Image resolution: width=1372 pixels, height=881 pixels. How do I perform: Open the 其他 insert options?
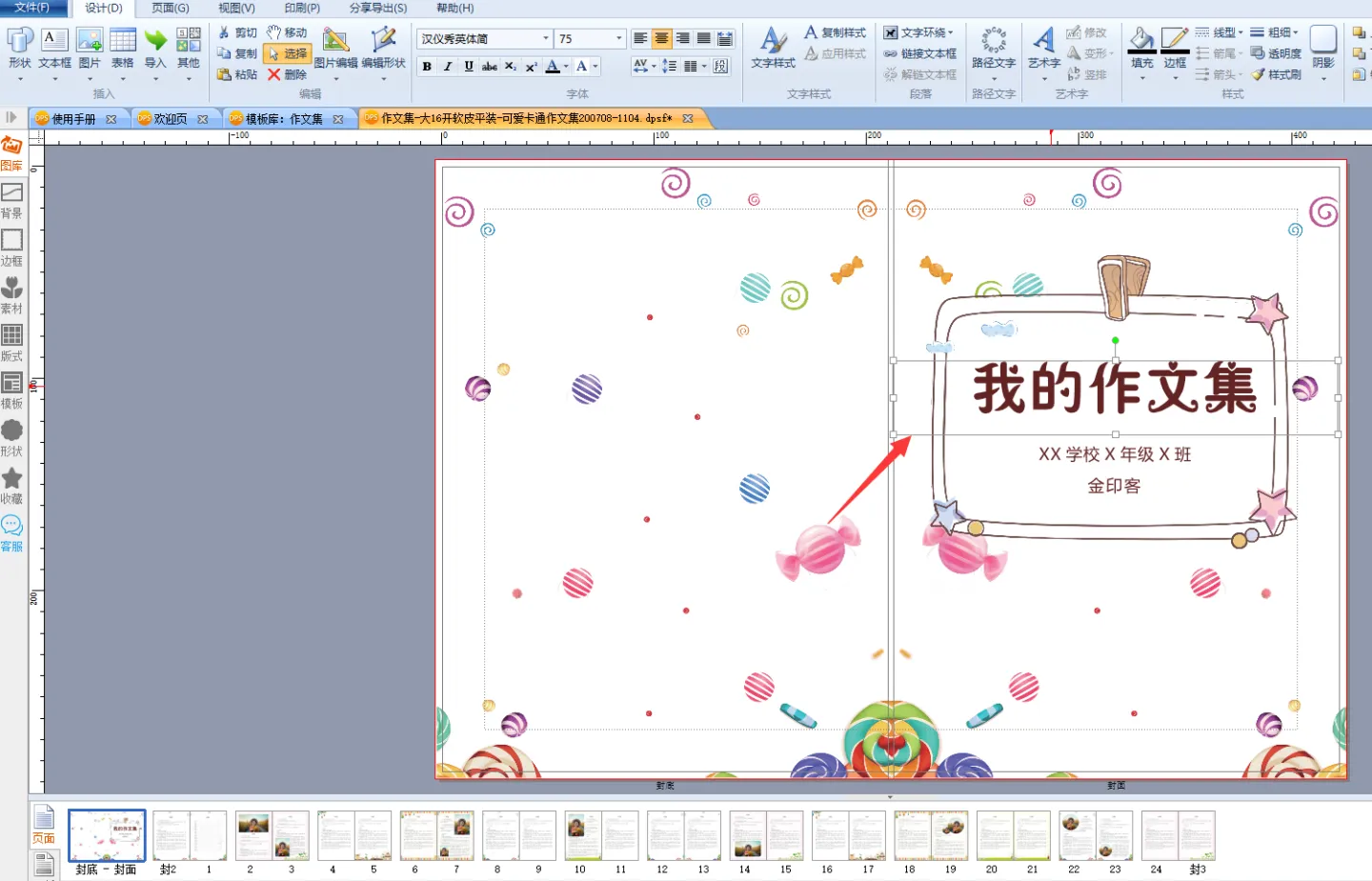tap(189, 49)
